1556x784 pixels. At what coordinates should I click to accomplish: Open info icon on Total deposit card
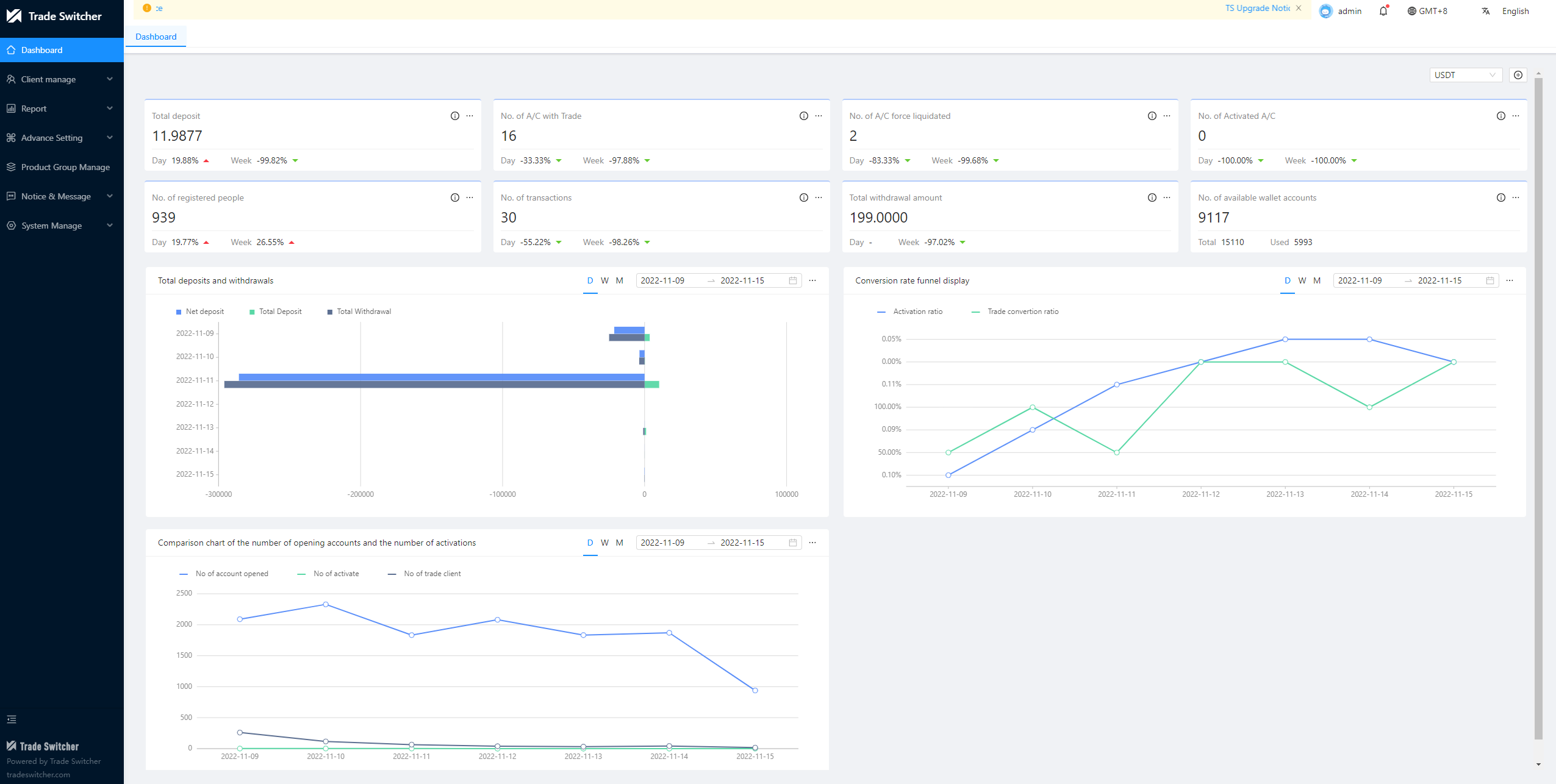pyautogui.click(x=454, y=116)
